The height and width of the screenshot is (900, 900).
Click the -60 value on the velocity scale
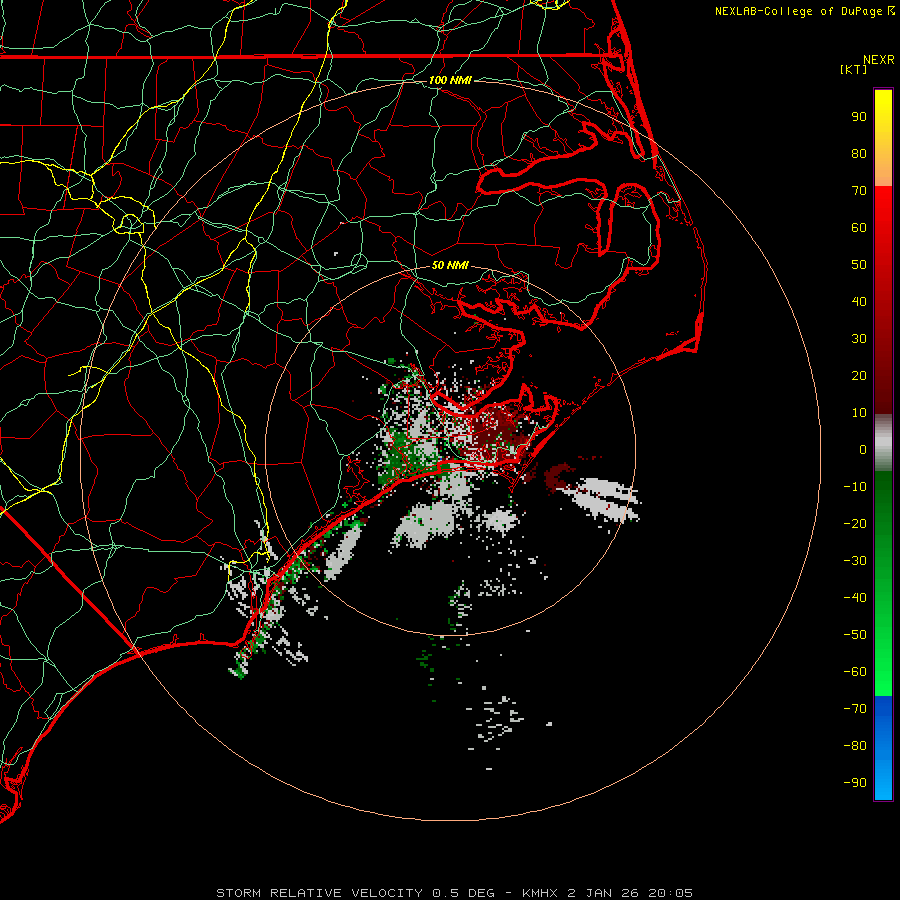tap(855, 672)
